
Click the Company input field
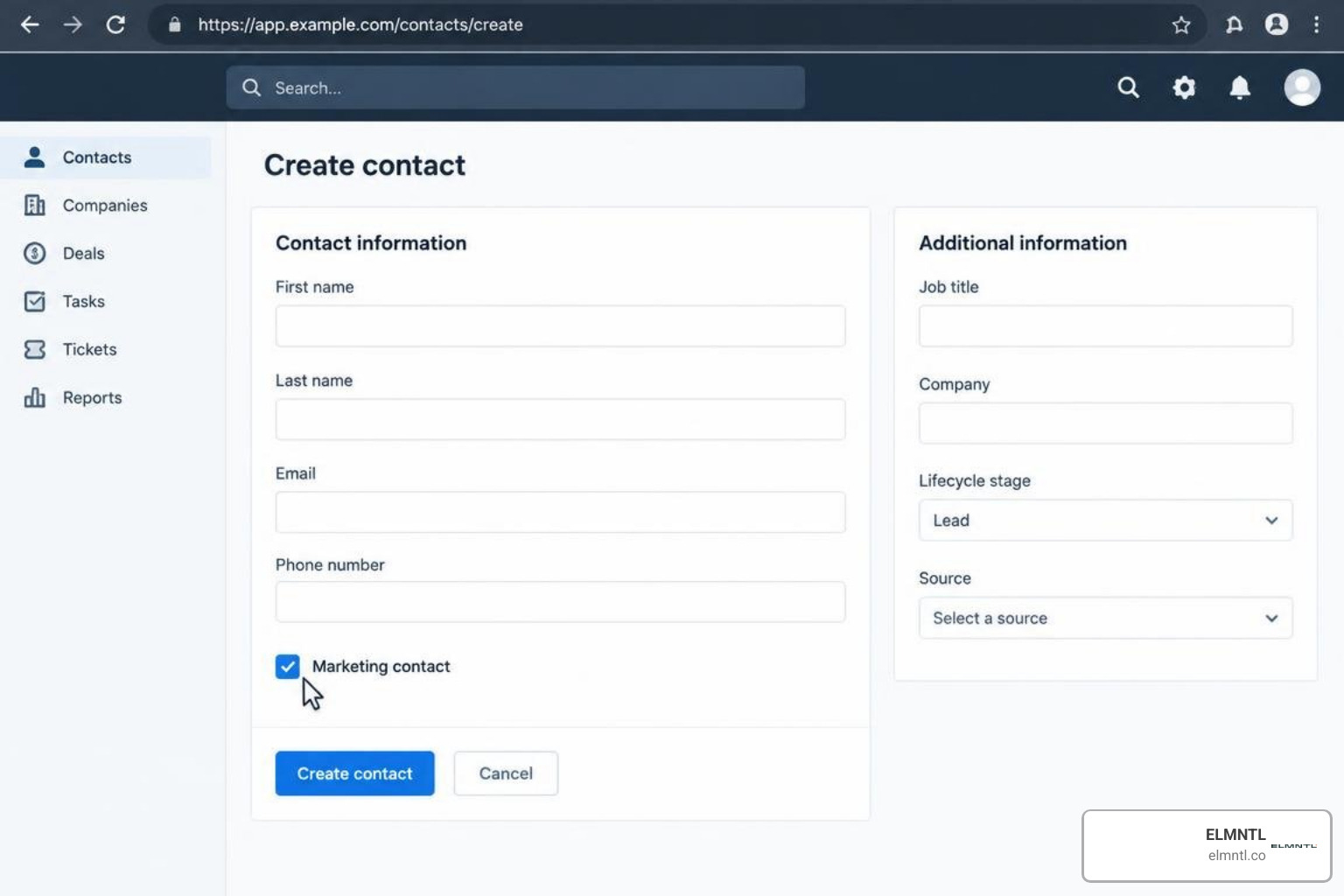tap(1105, 423)
